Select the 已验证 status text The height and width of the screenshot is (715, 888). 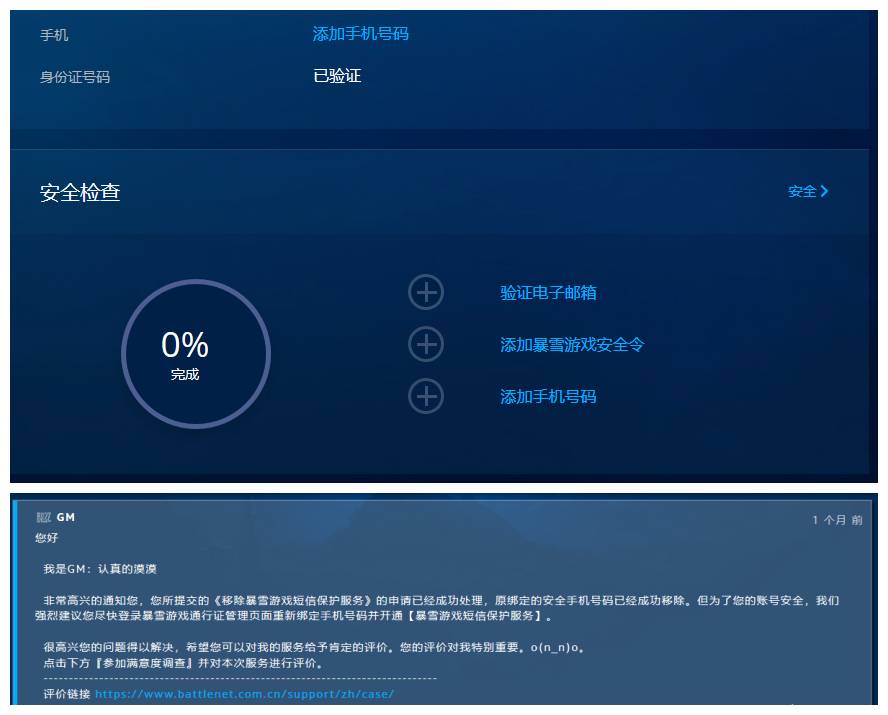(x=337, y=76)
